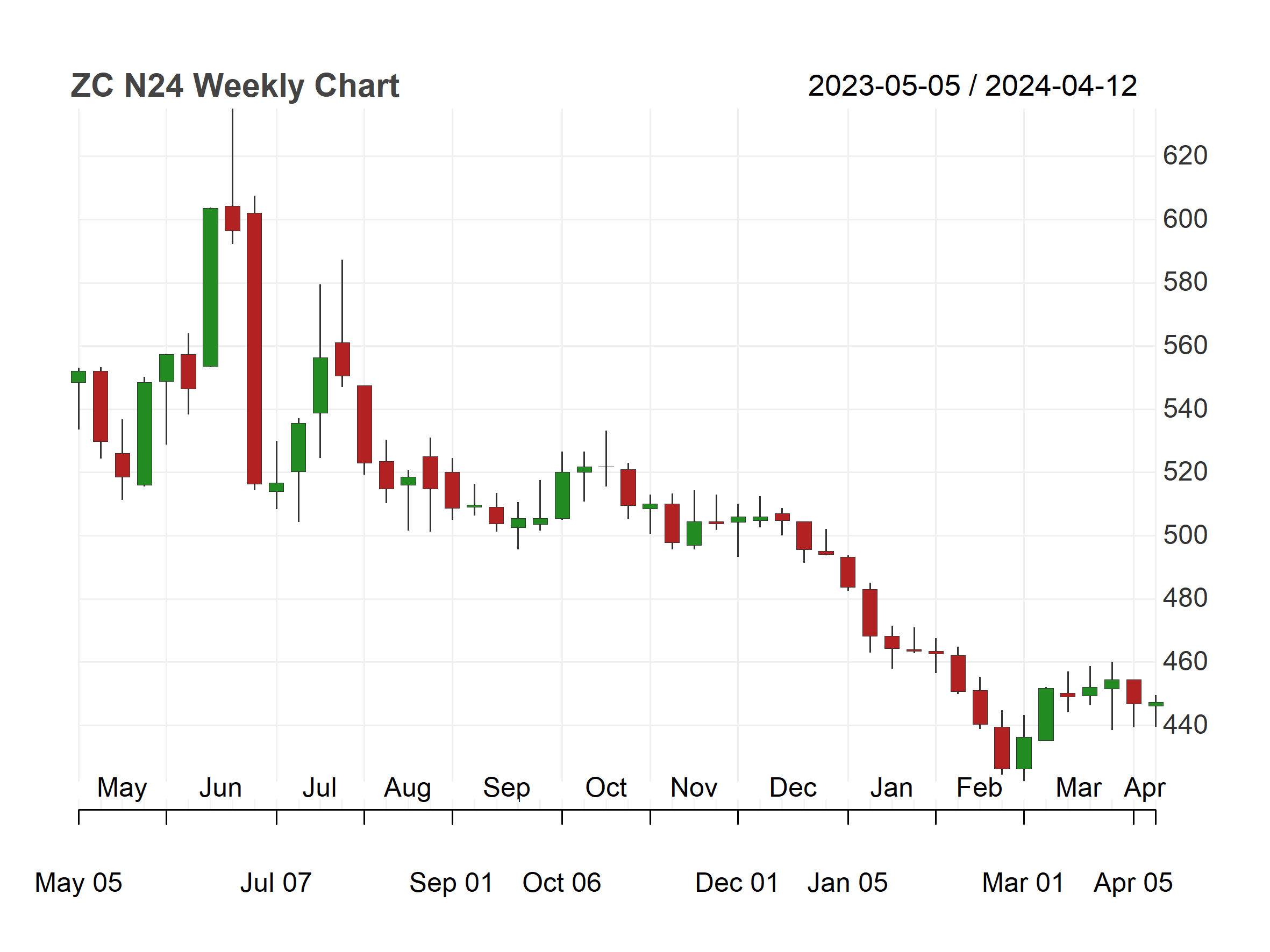Click the May 05 date tick label

(79, 883)
